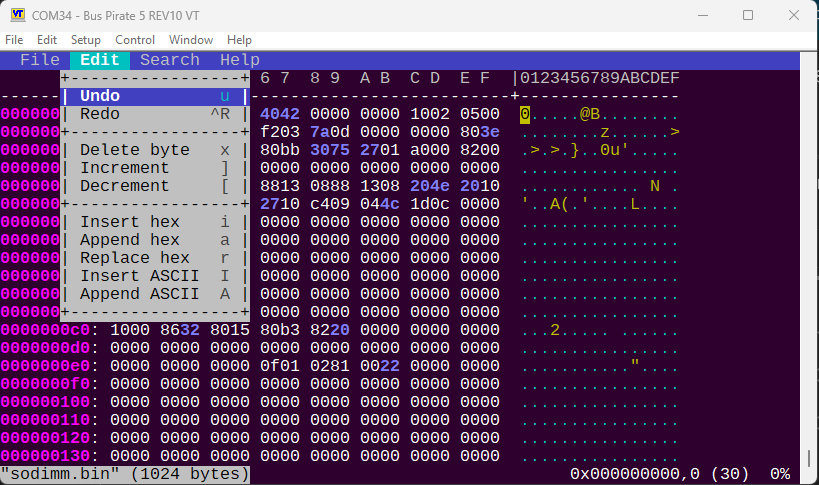Open the Control menu

pos(135,40)
